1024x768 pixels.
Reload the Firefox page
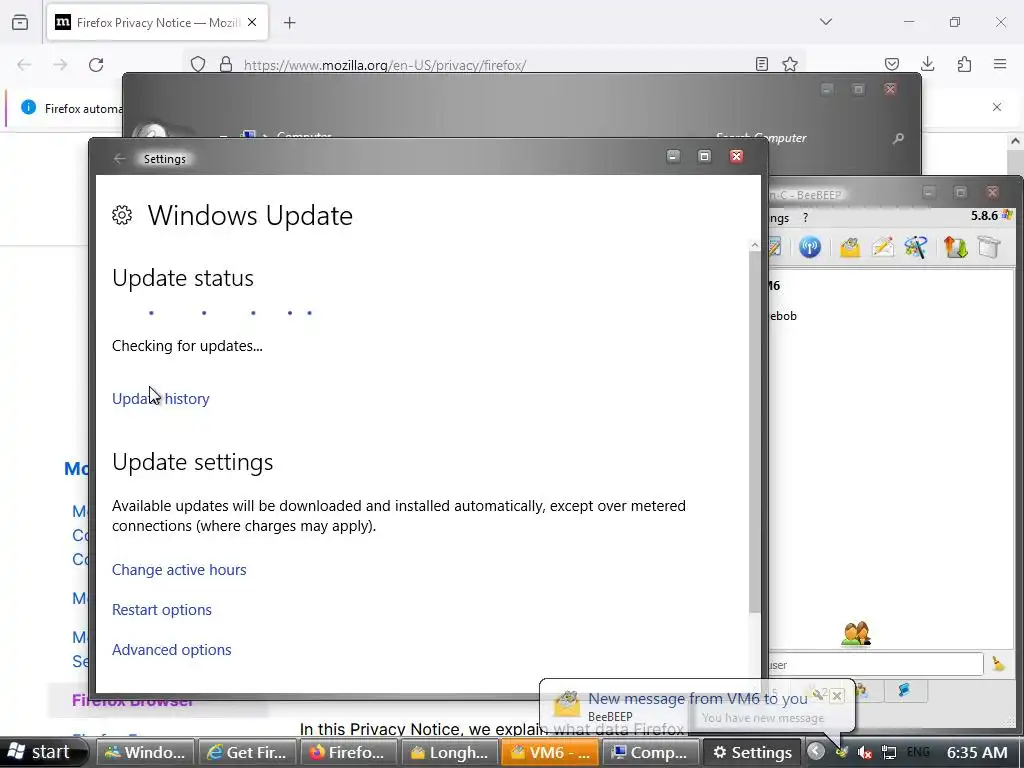click(x=96, y=65)
